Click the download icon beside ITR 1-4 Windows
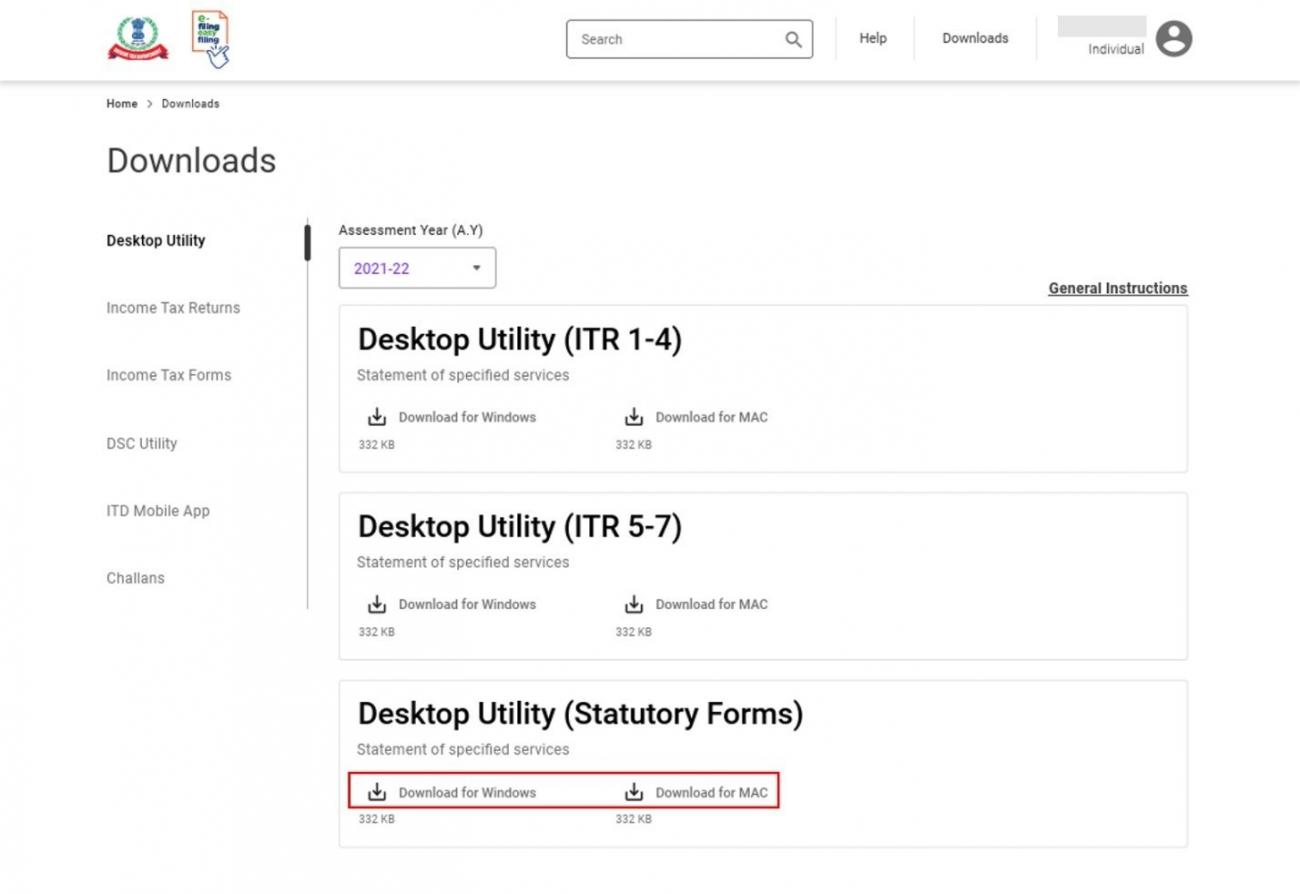Viewport: 1300px width, 894px height. (377, 415)
